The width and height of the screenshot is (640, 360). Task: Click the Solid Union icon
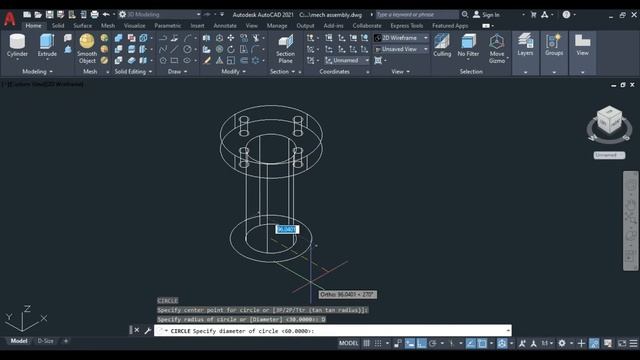click(x=118, y=38)
